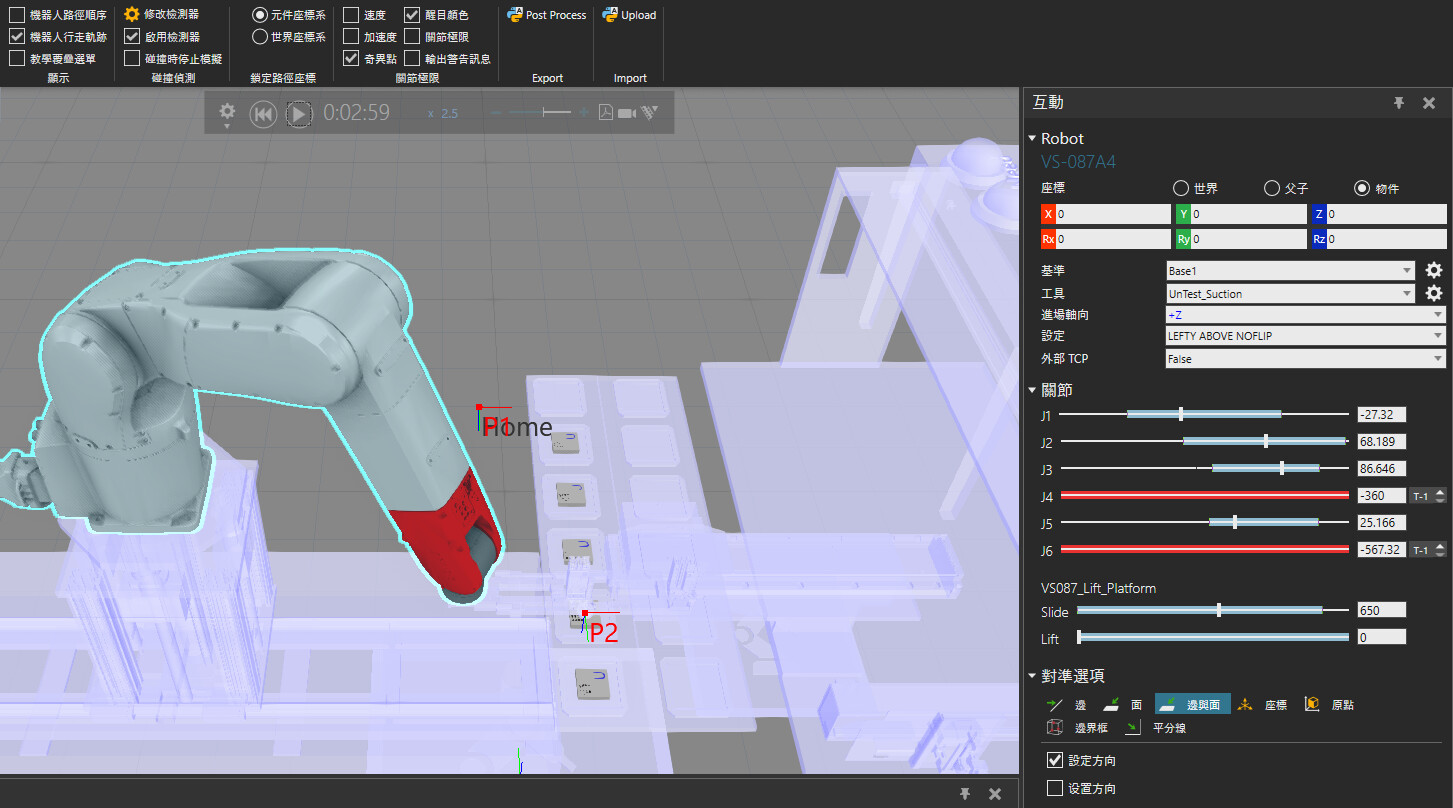Rewind simulation to start
This screenshot has height=808, width=1453.
pyautogui.click(x=262, y=114)
